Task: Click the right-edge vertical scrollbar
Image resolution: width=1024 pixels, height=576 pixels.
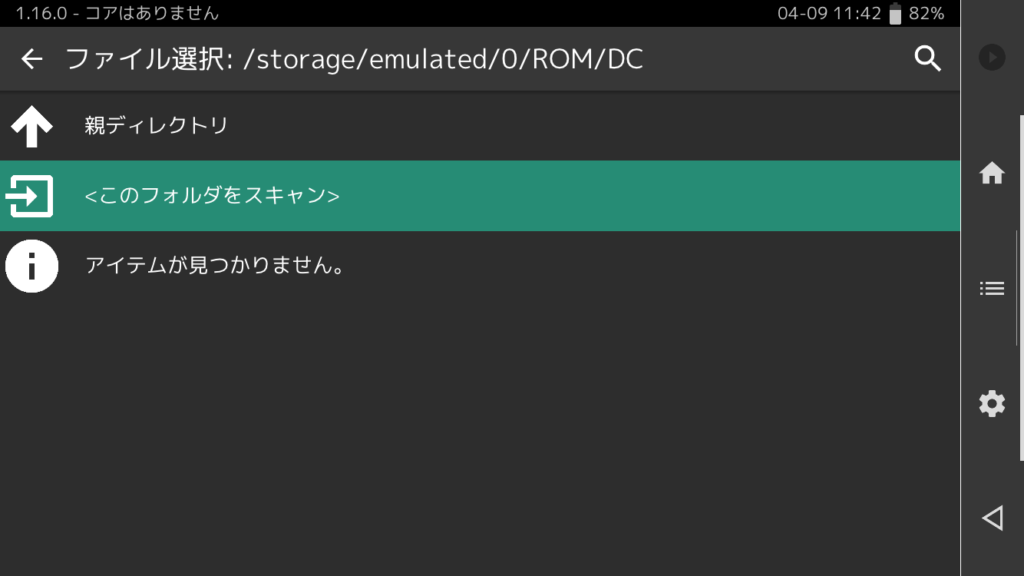Action: [x=1021, y=288]
